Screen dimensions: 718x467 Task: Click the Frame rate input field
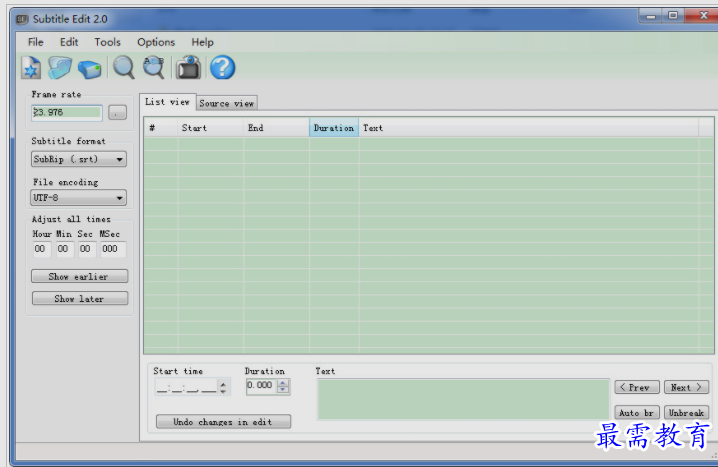point(66,113)
